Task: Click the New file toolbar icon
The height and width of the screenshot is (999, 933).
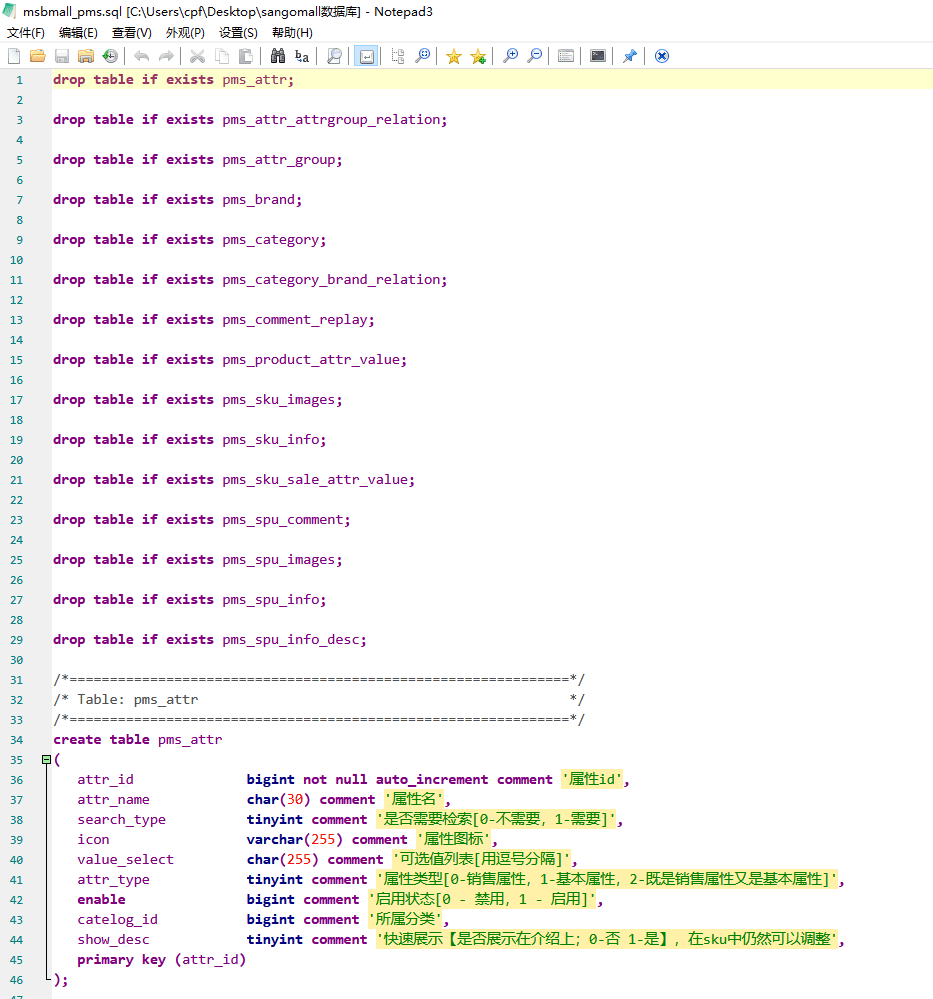Action: (x=14, y=56)
